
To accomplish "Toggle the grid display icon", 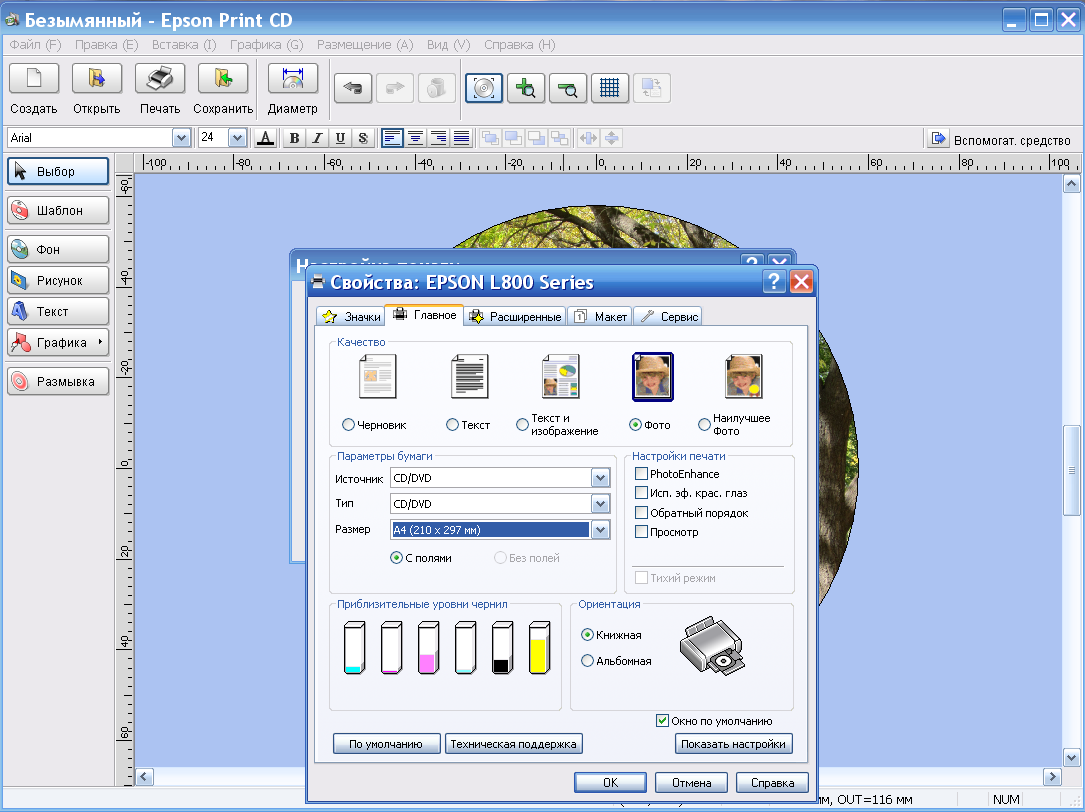I will tap(610, 89).
